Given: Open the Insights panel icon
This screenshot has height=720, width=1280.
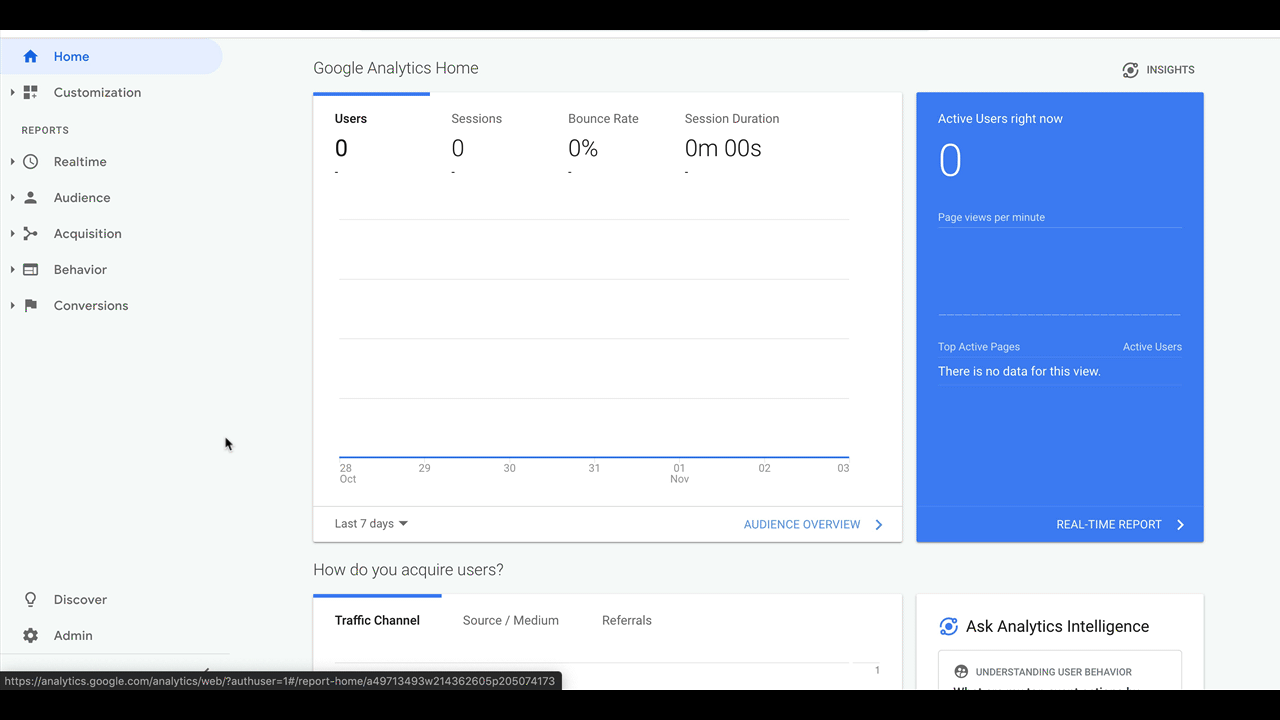Looking at the screenshot, I should pos(1130,69).
